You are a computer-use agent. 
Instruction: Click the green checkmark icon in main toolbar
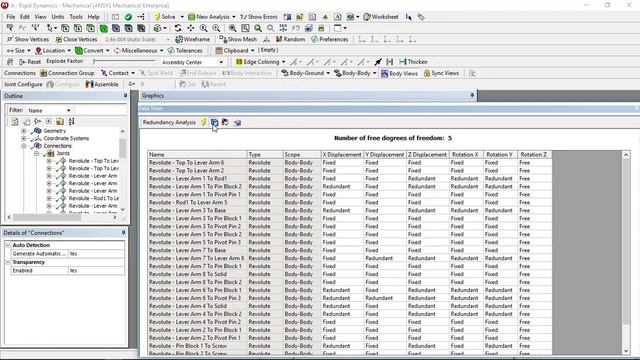point(128,17)
